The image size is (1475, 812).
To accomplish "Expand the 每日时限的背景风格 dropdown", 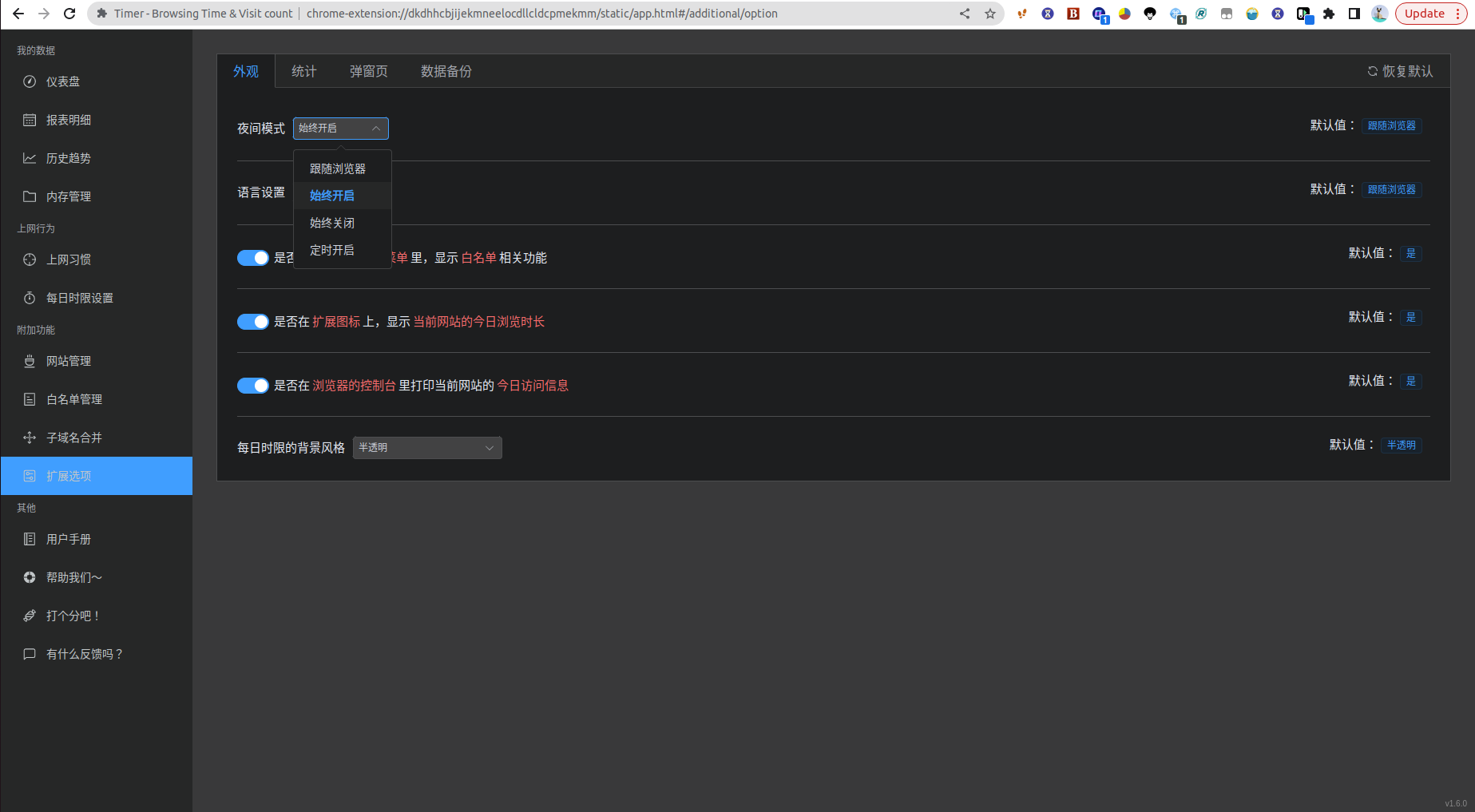I will click(x=426, y=448).
